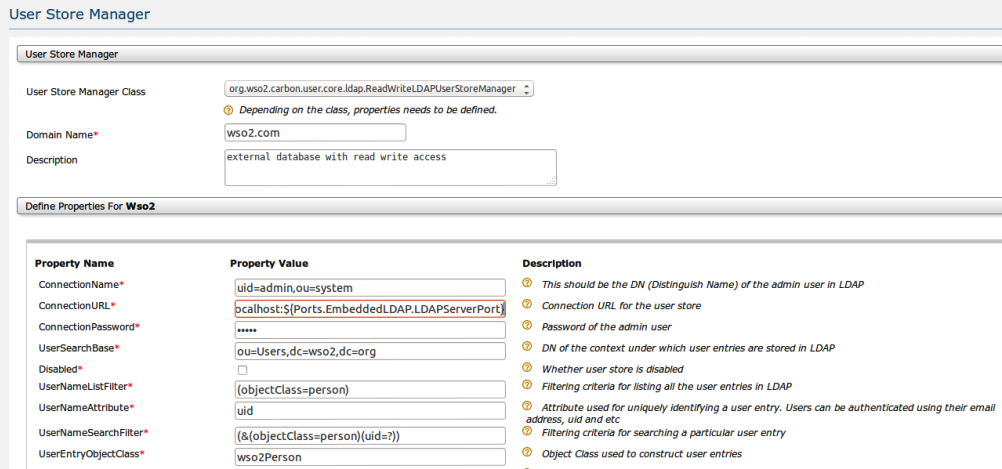Click the UserNameSearchFilter value field

(370, 435)
